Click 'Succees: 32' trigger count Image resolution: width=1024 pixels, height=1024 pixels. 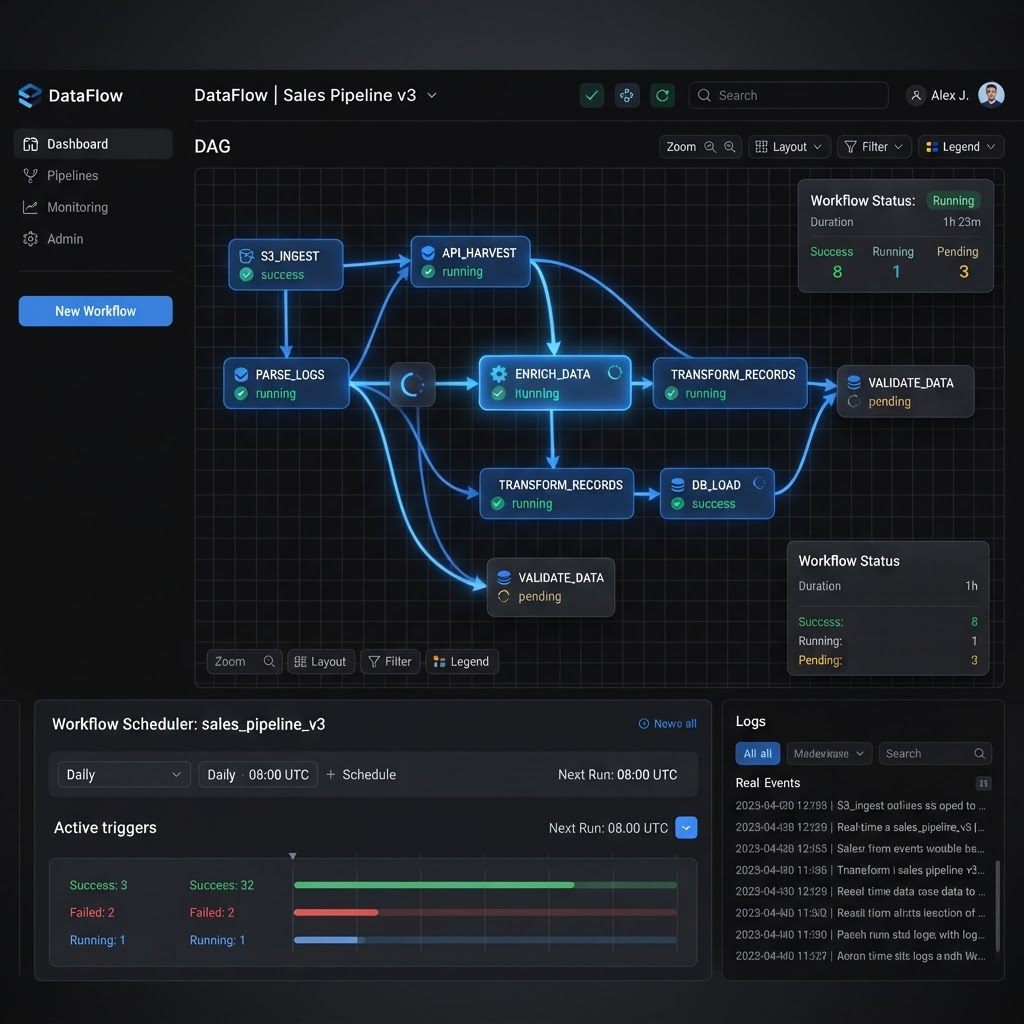pyautogui.click(x=221, y=885)
